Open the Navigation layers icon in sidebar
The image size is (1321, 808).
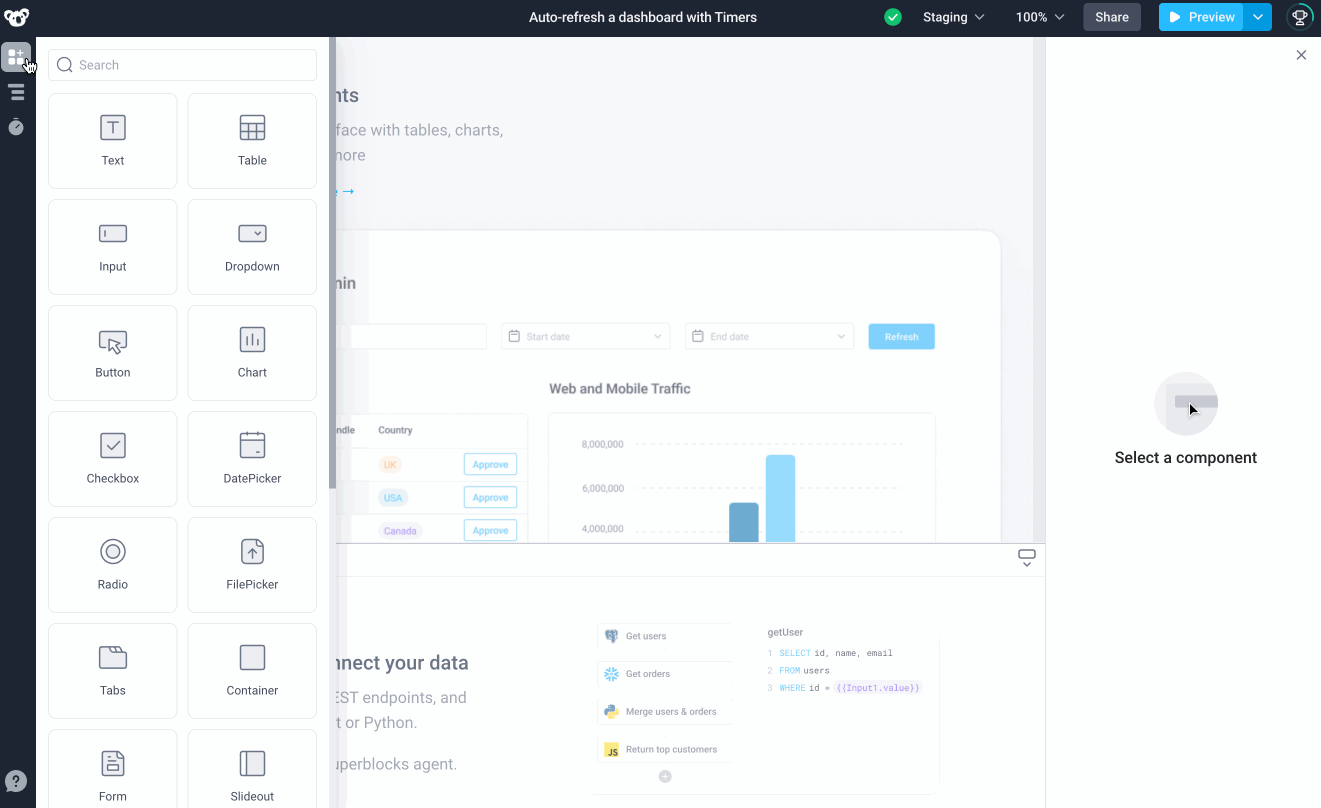[16, 92]
